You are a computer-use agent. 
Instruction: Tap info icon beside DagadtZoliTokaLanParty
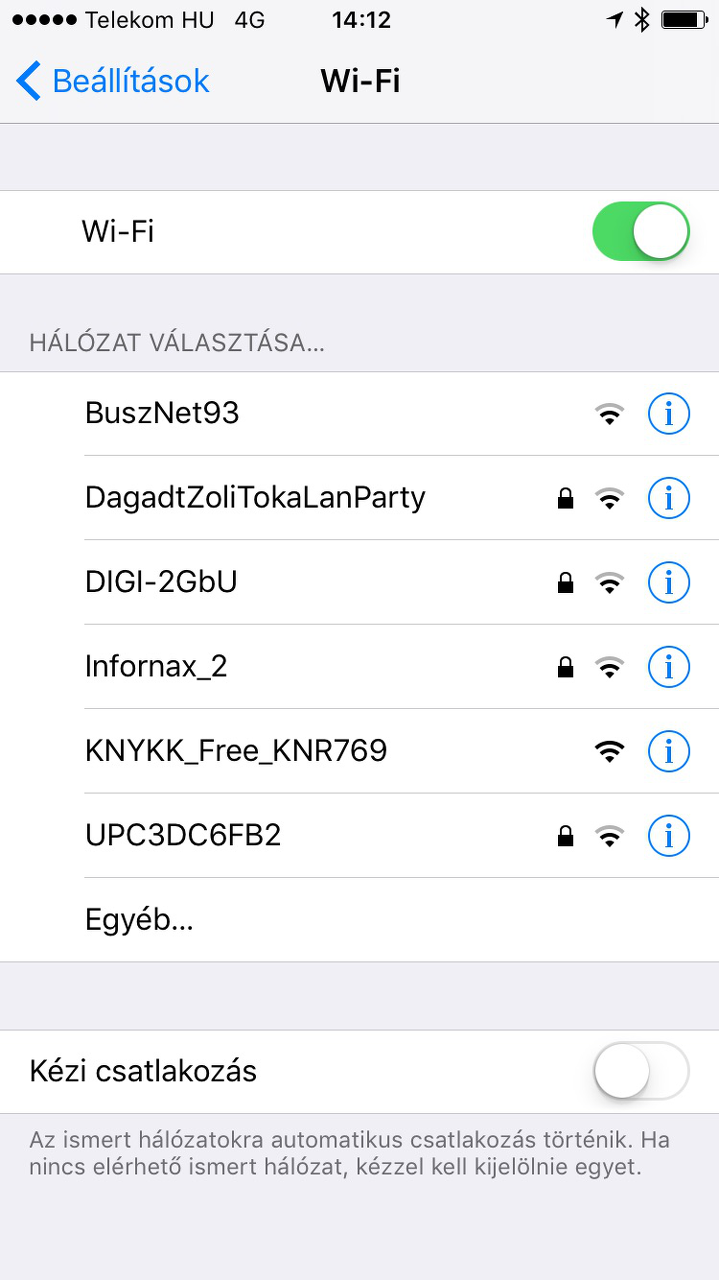click(x=669, y=497)
